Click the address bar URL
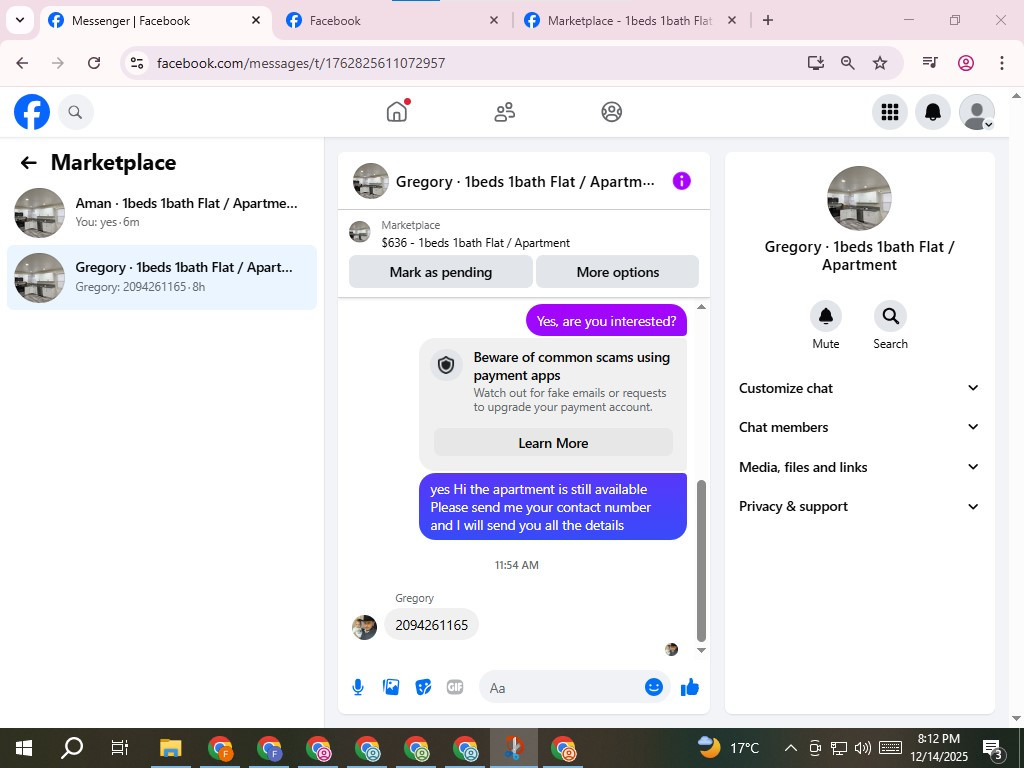This screenshot has height=768, width=1024. coord(301,63)
